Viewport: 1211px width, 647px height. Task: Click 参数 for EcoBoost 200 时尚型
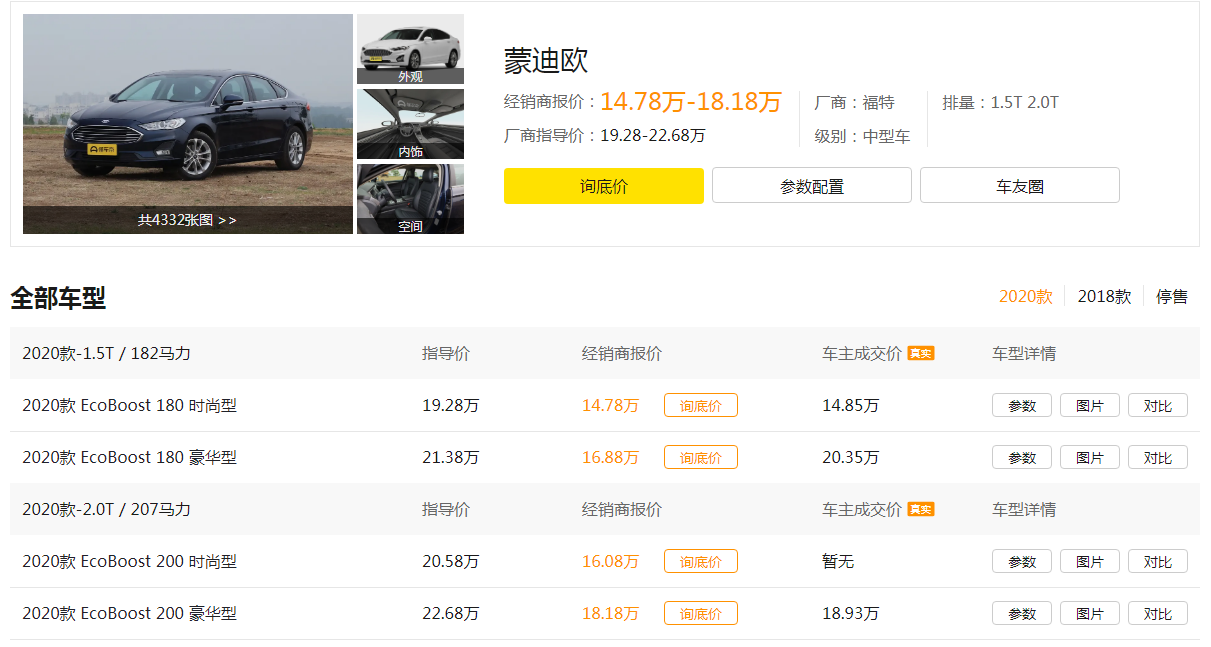1022,561
